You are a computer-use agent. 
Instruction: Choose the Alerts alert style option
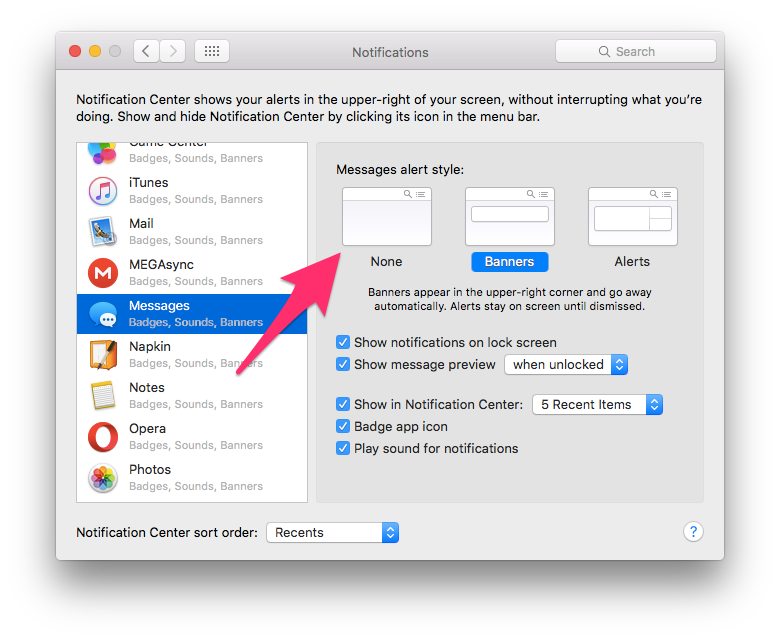point(632,217)
